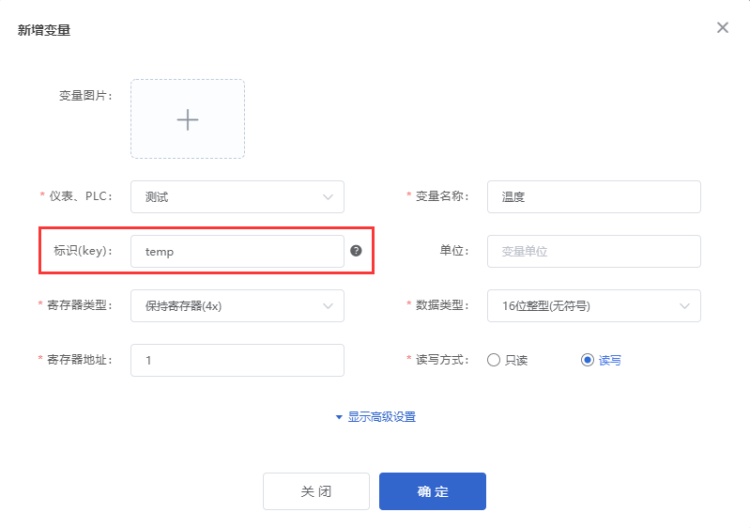
Task: Close the 新增变量 dialog with X
Action: [x=723, y=28]
